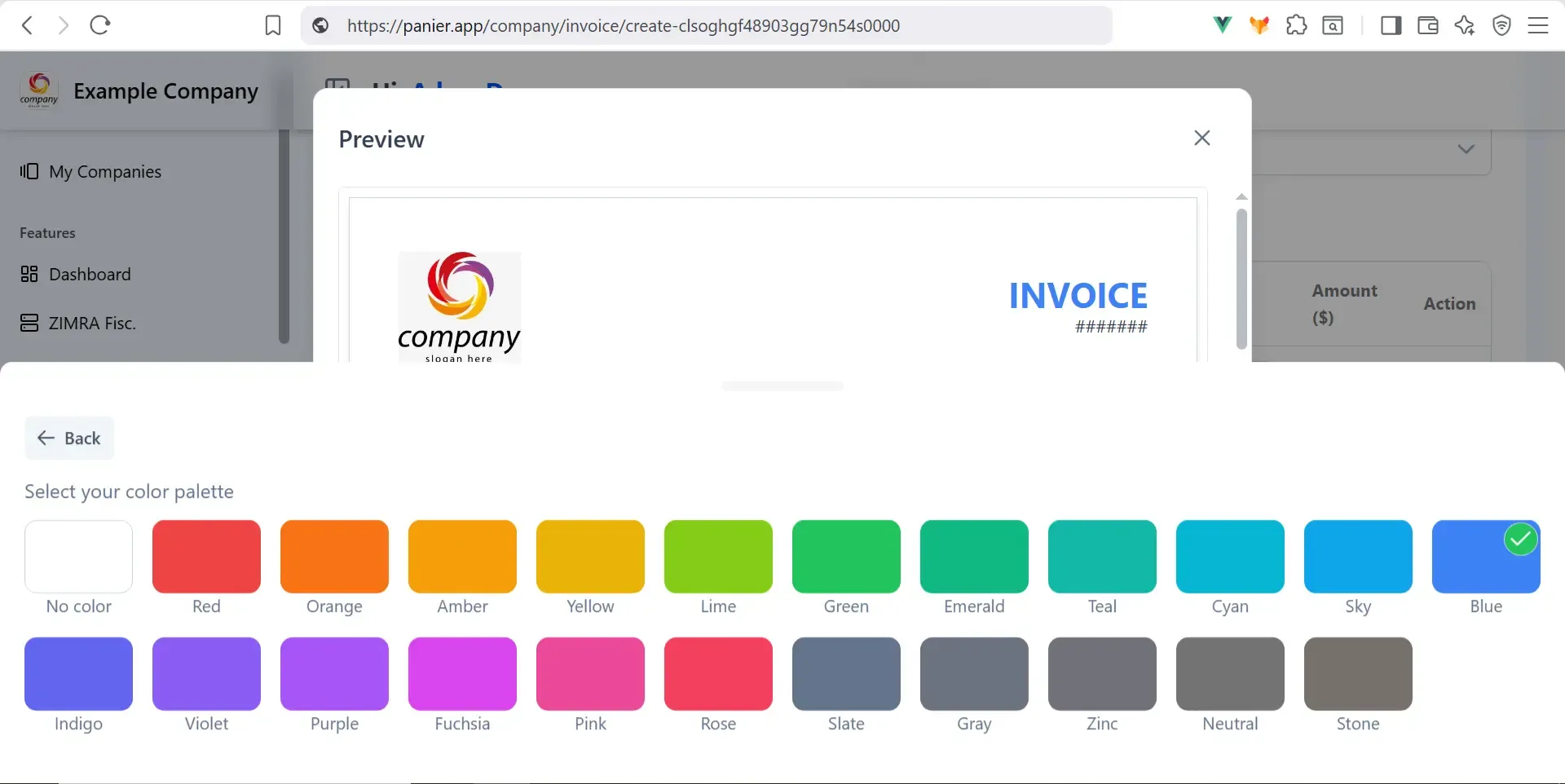Click the ZIMRA Fisc. server icon
The height and width of the screenshot is (784, 1565).
coord(29,323)
